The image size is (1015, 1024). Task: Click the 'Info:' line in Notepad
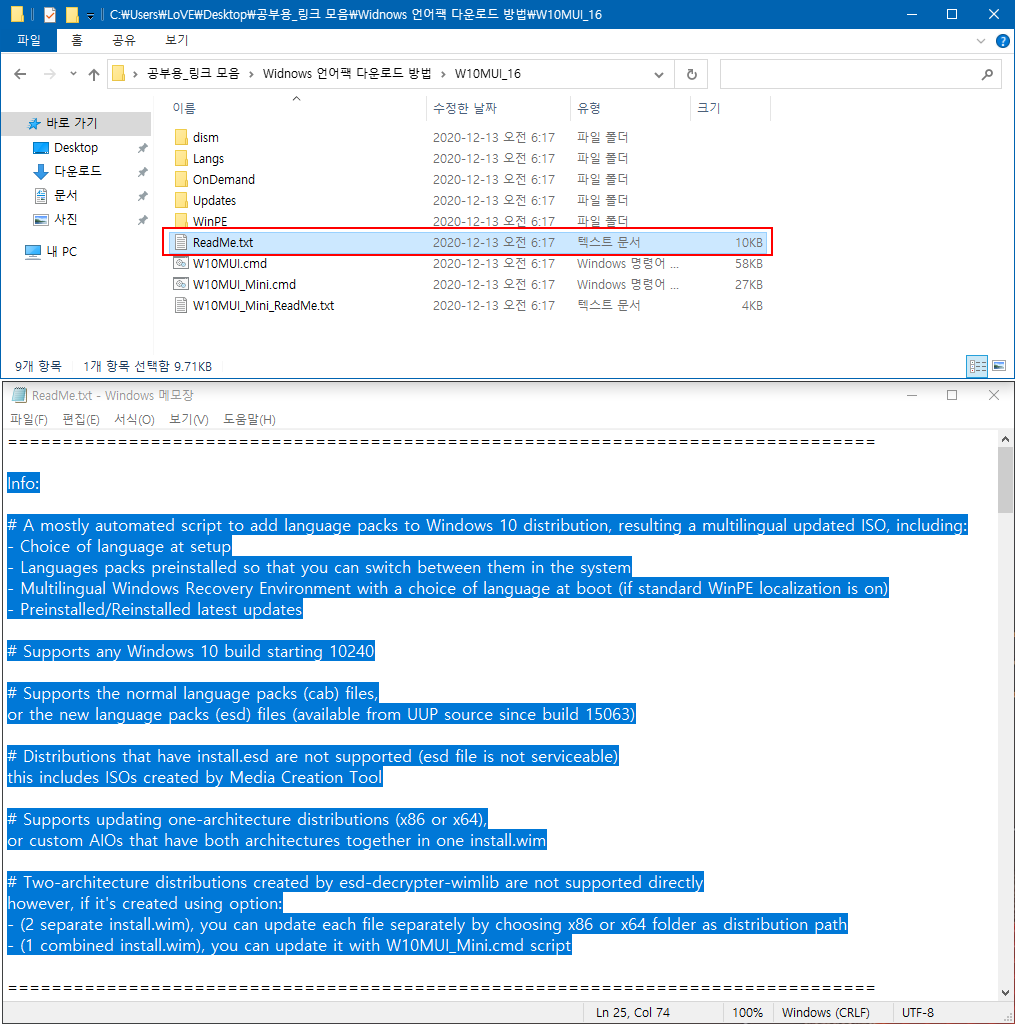pyautogui.click(x=24, y=483)
